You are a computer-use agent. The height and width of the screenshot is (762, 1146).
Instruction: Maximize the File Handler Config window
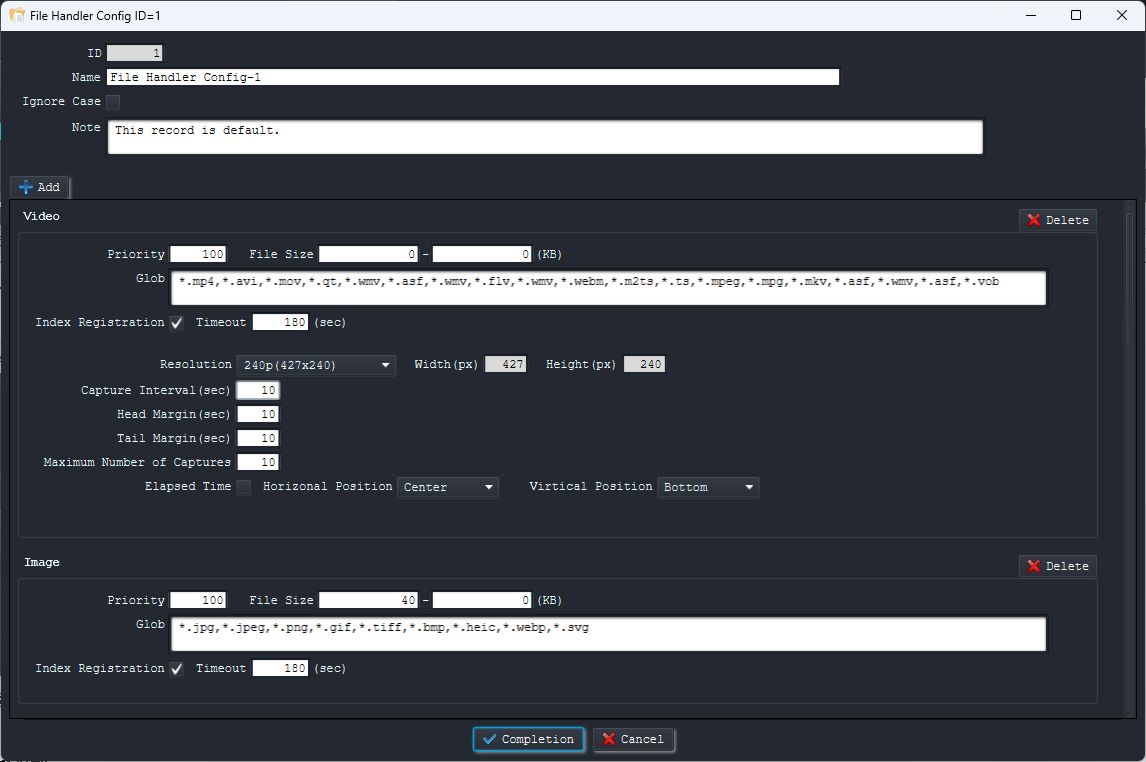pyautogui.click(x=1076, y=15)
